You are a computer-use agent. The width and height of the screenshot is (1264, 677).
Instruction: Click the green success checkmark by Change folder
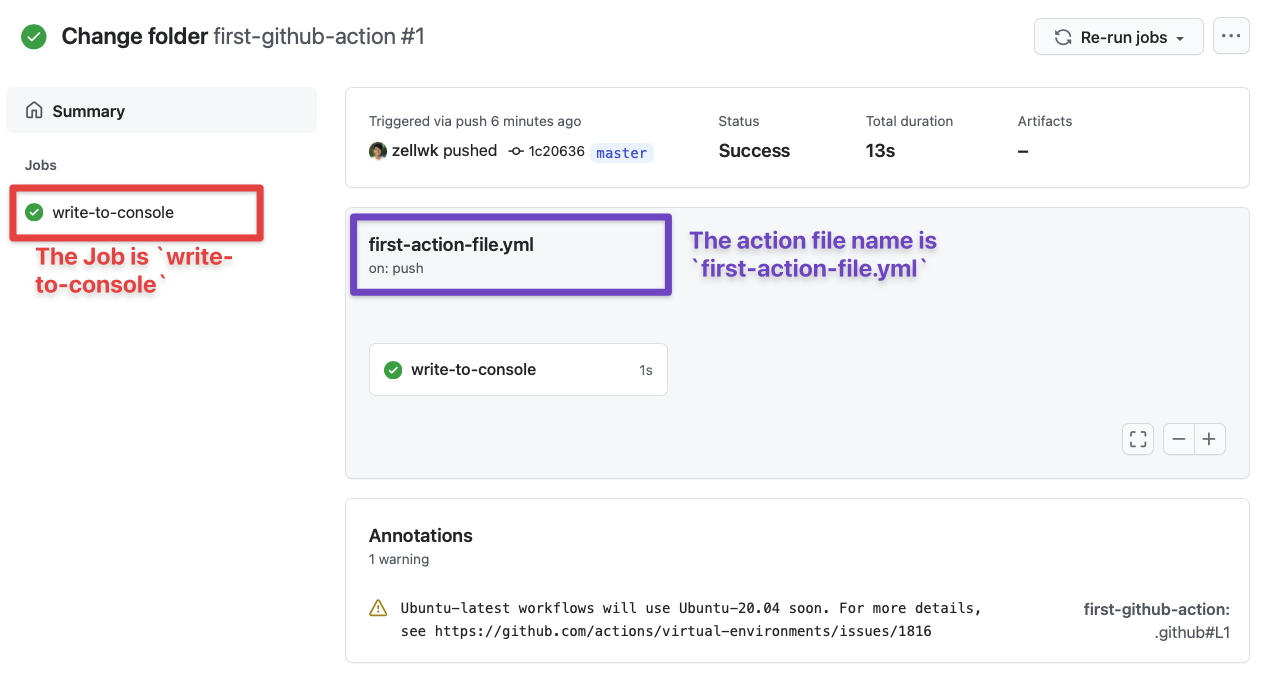(x=33, y=36)
